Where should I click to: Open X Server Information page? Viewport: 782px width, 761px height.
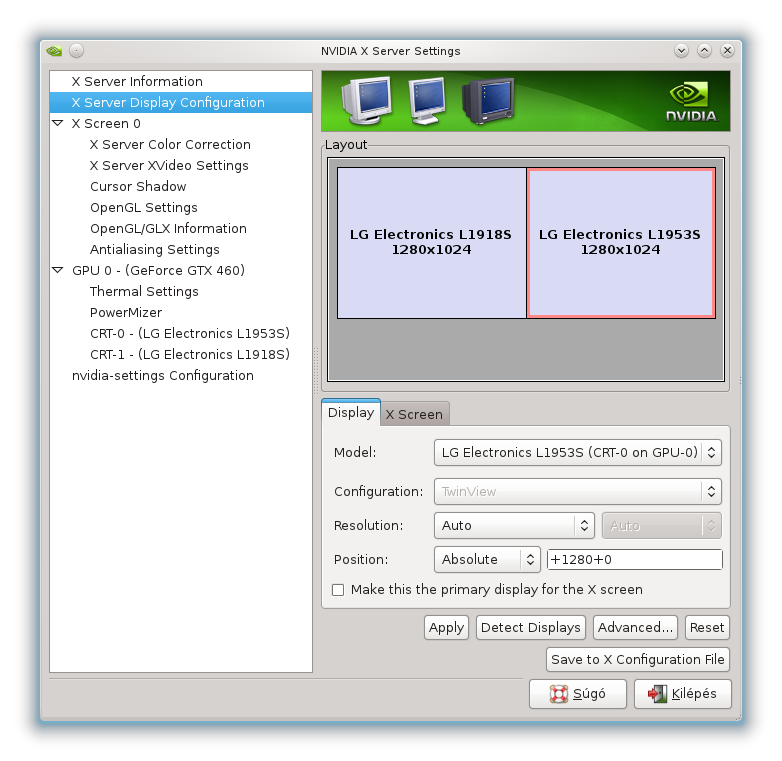pyautogui.click(x=137, y=81)
